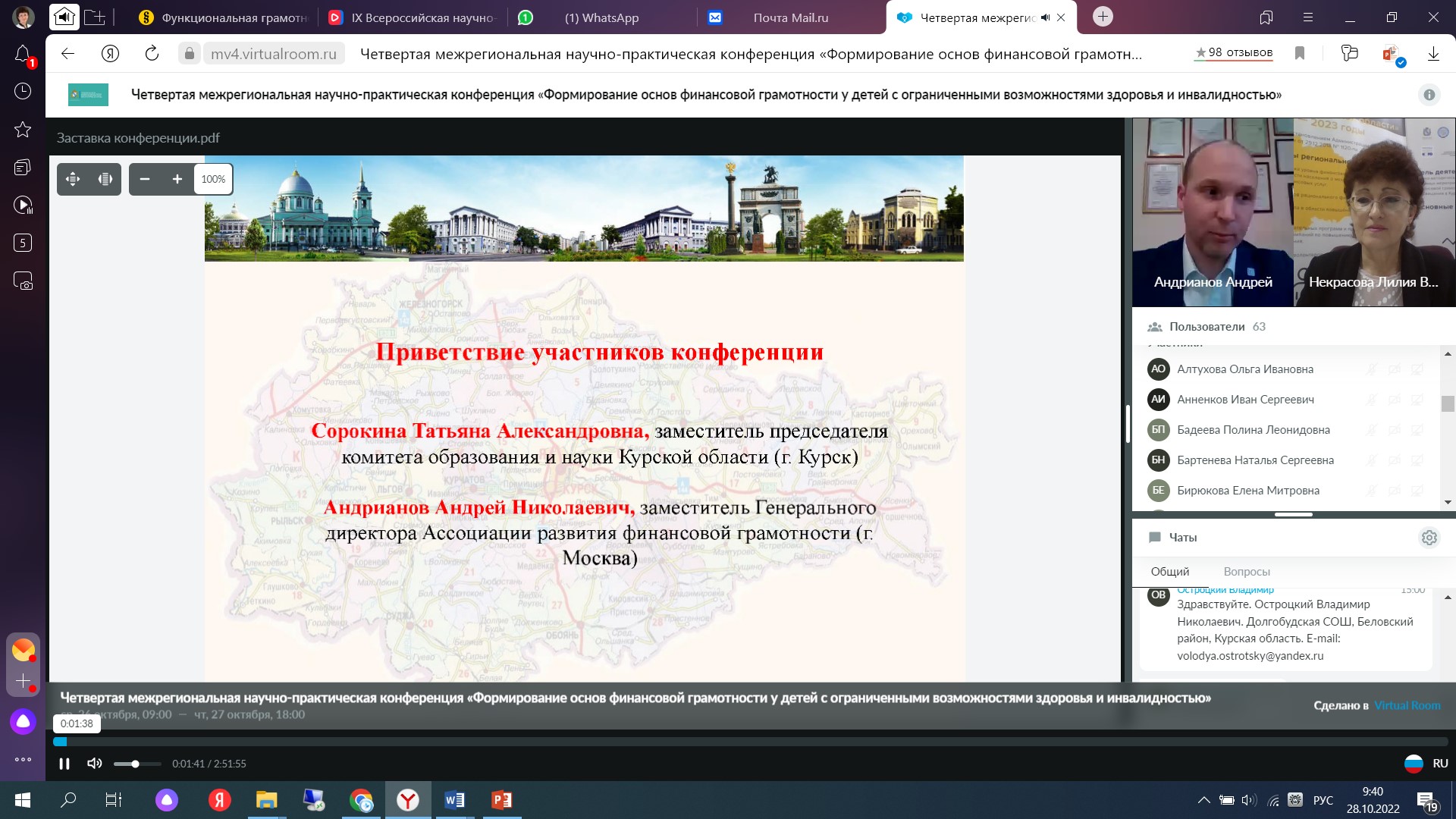Switch to the Почта Mail.ru browser tab
This screenshot has width=1456, height=819.
tap(790, 17)
